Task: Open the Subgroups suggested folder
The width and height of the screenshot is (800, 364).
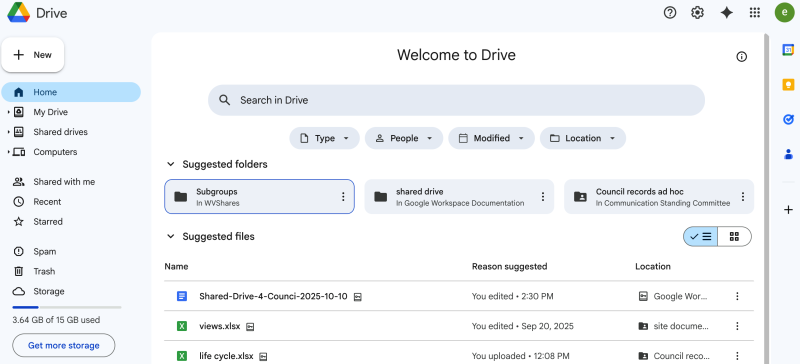Action: 259,197
